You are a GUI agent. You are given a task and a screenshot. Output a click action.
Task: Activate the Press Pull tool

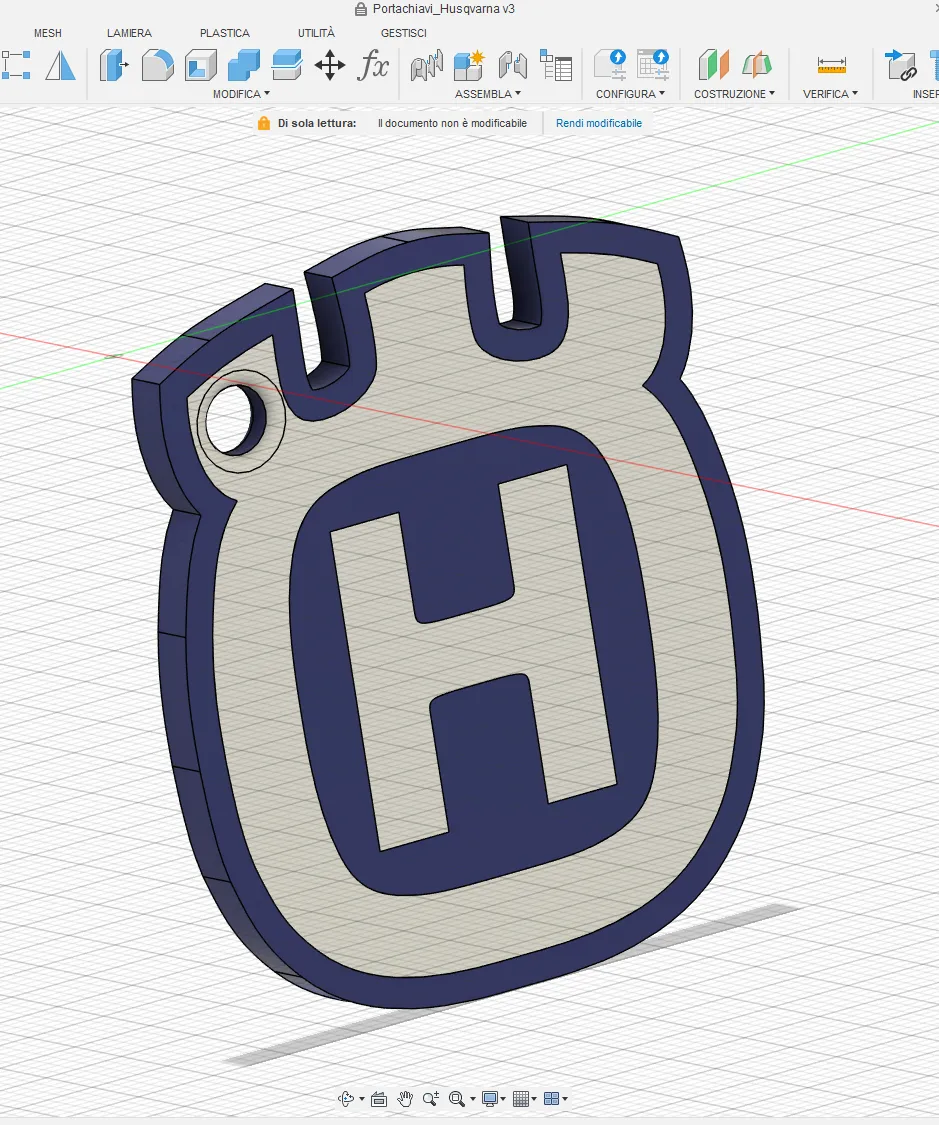coord(114,66)
